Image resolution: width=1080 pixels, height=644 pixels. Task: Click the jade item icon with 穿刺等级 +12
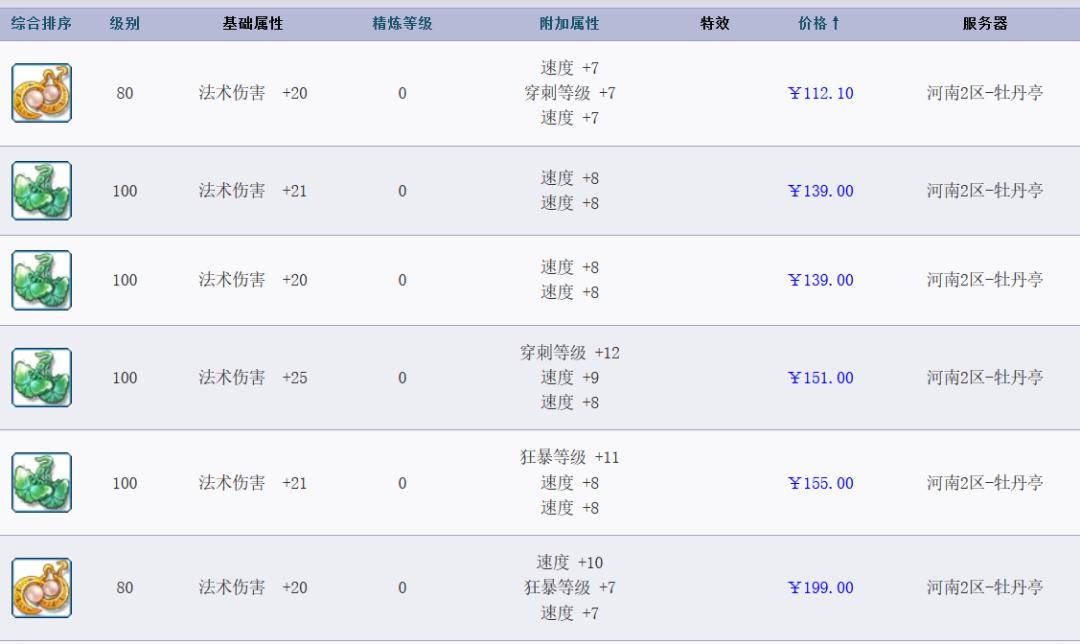coord(41,378)
